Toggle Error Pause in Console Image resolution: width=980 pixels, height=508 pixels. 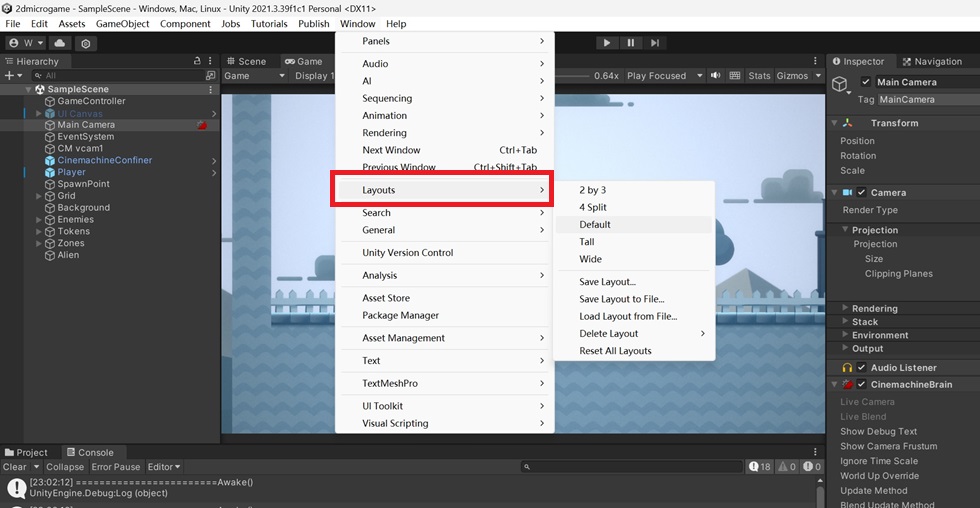116,467
